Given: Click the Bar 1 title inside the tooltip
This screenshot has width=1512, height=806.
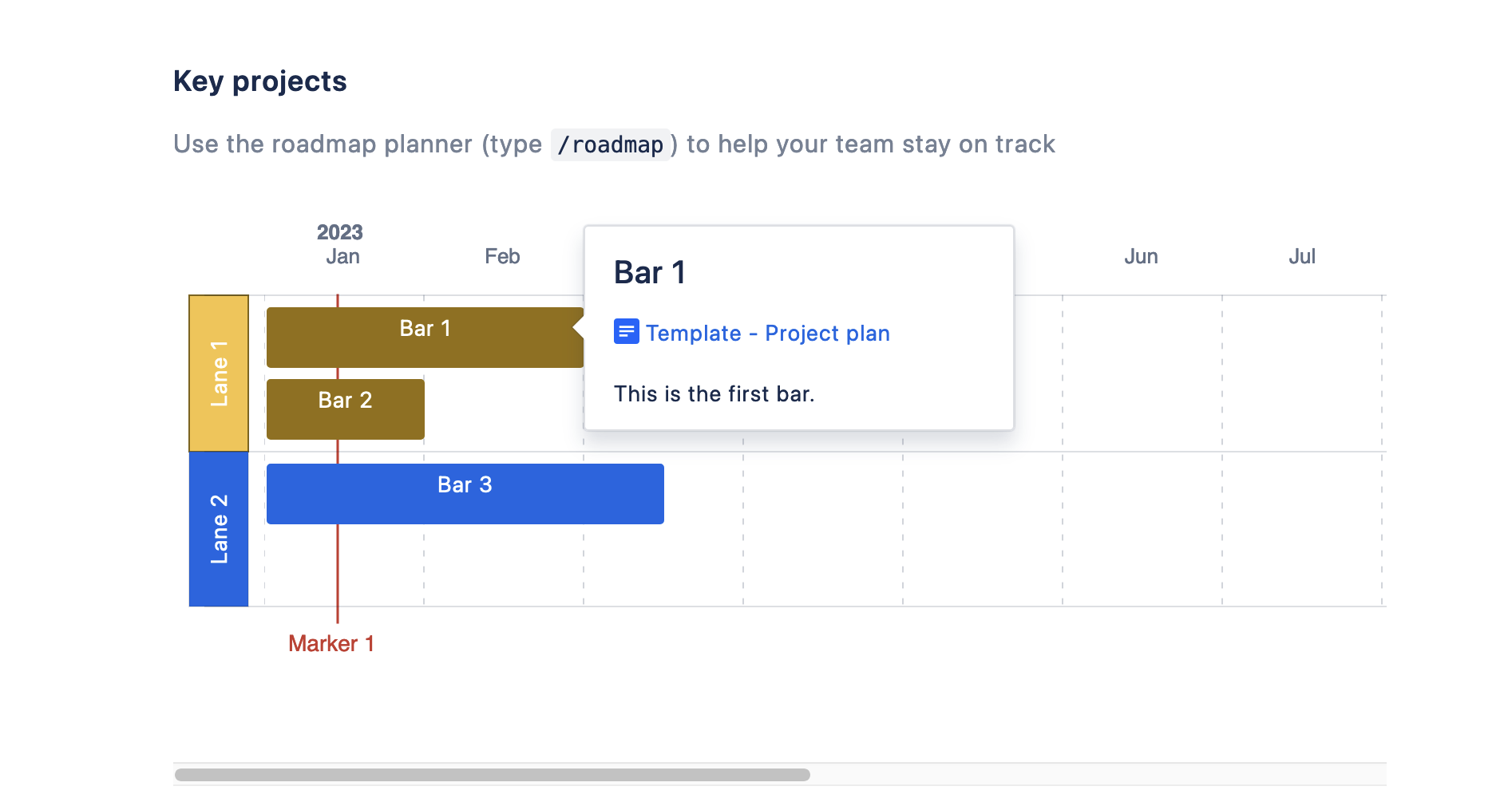Looking at the screenshot, I should (x=649, y=272).
